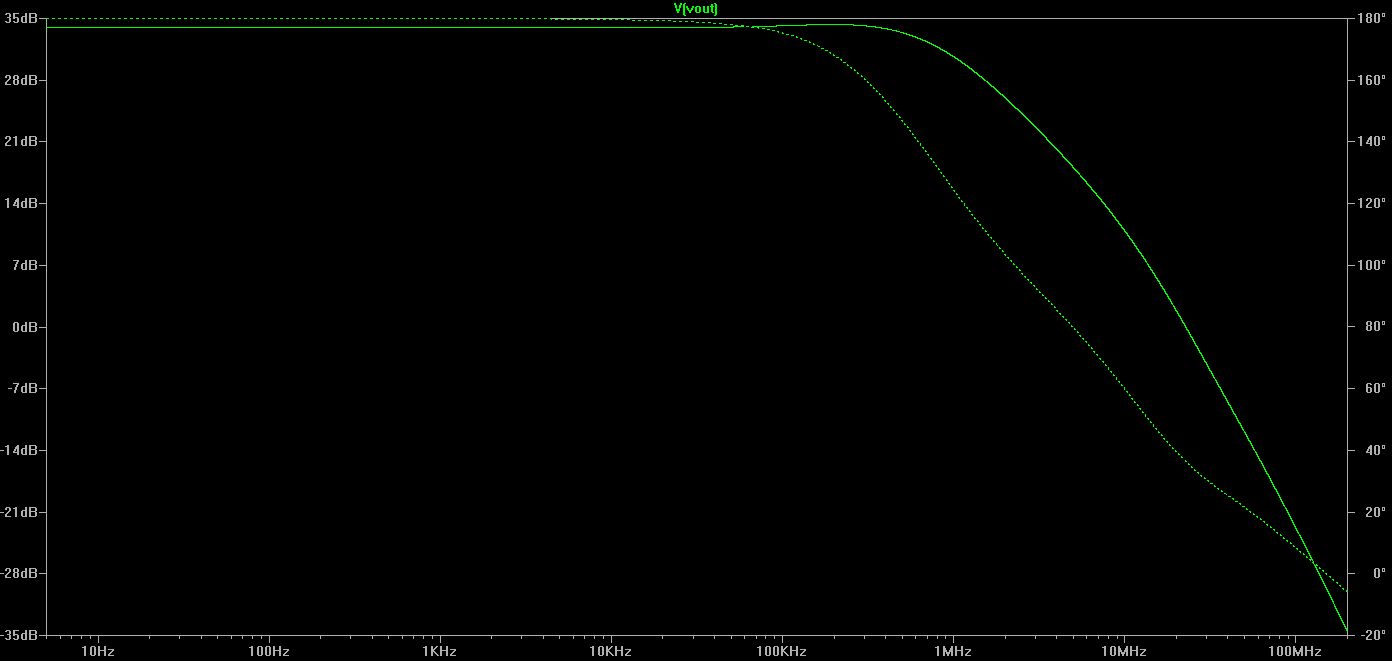Click the -20° phase axis label
1392x661 pixels.
tap(1373, 635)
